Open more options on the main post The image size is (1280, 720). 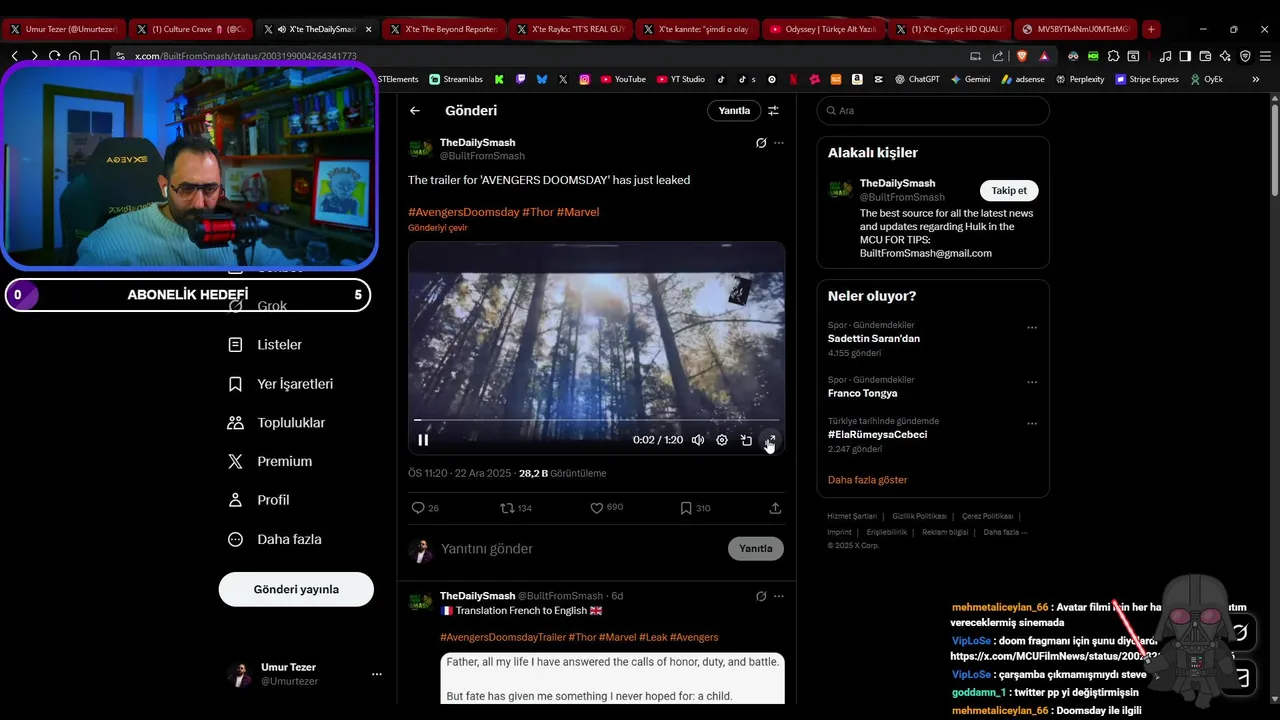point(779,143)
